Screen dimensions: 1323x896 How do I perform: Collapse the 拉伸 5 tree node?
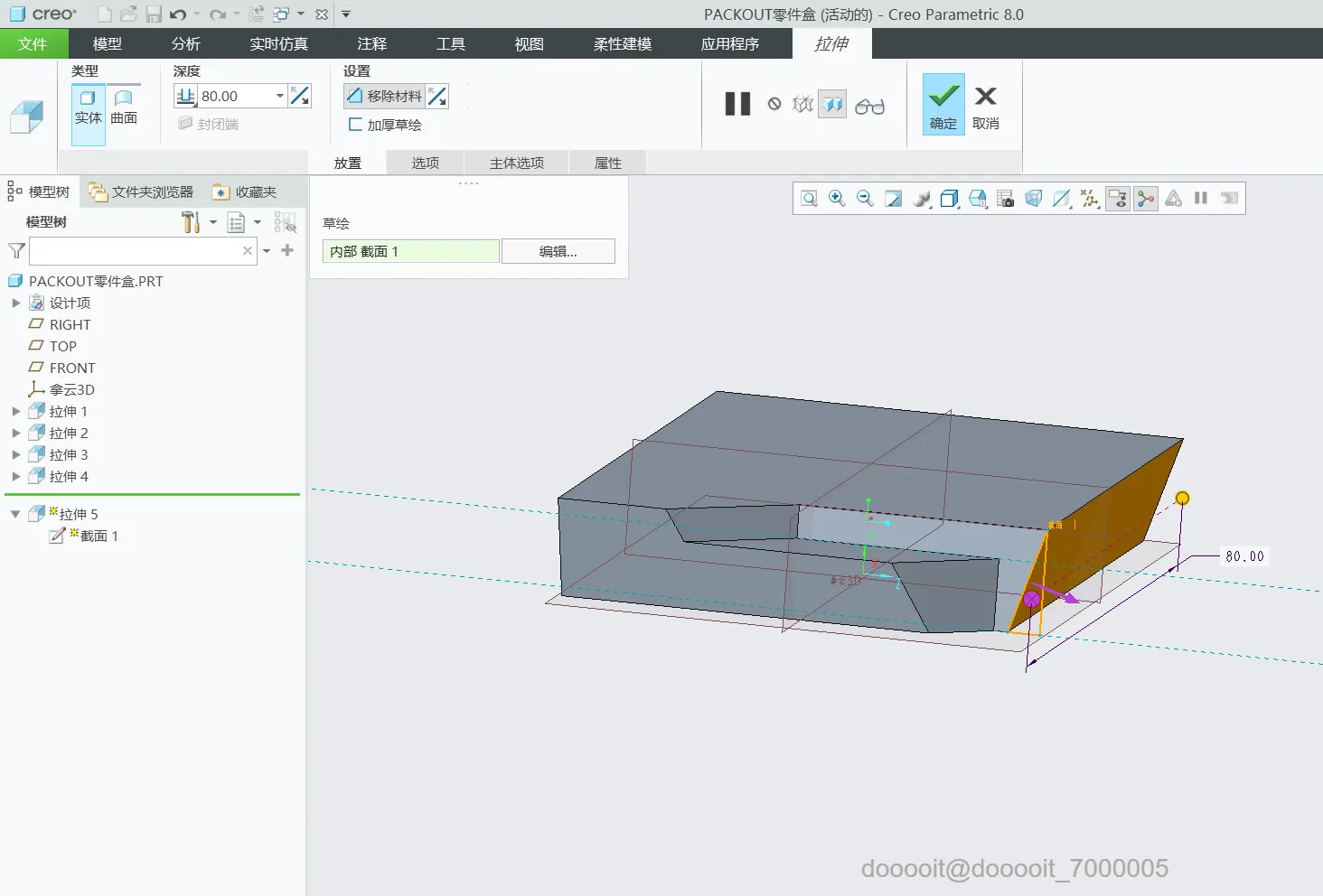(x=15, y=514)
